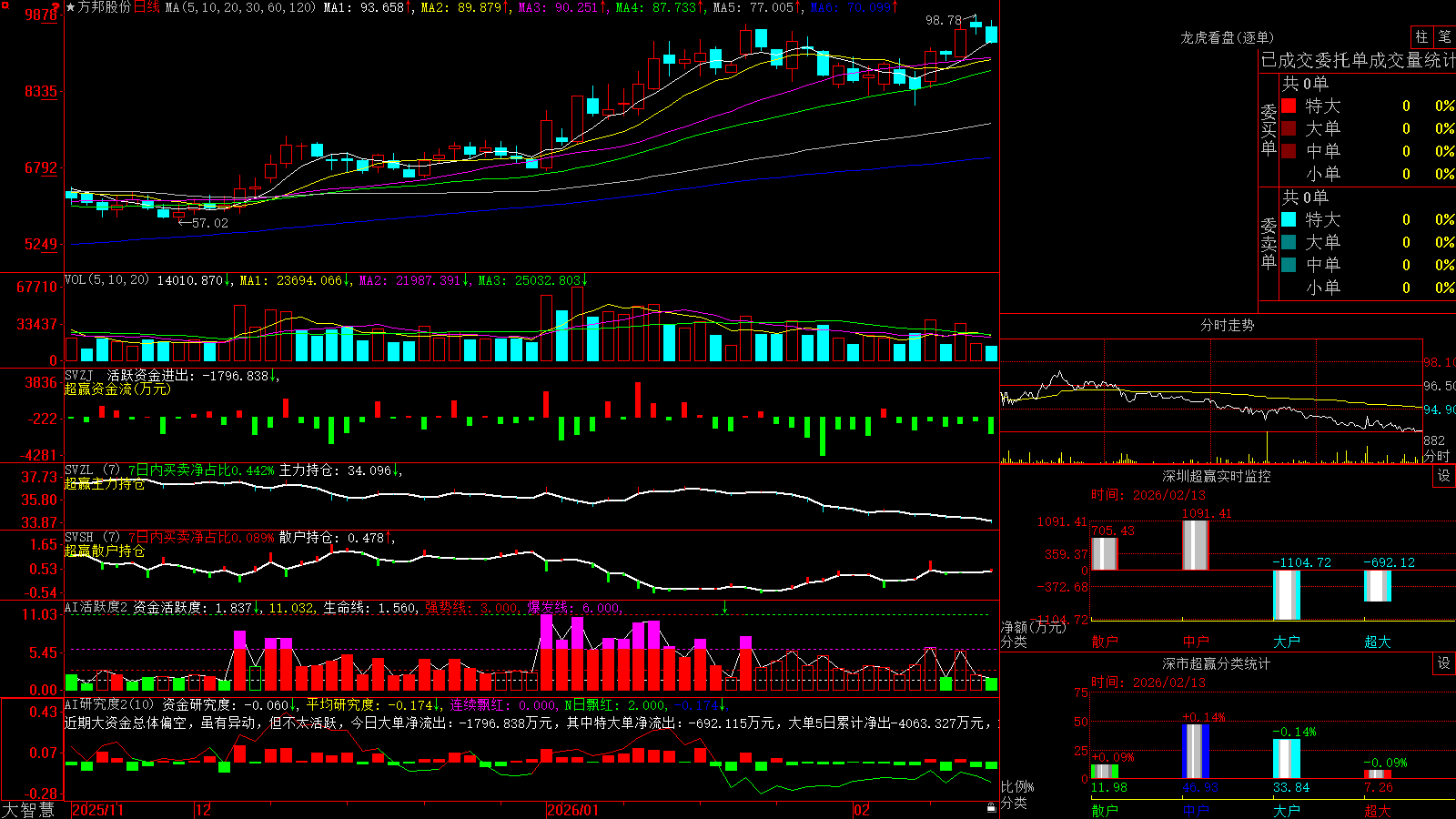Click the 57.02 low price label on the K-line chart
The image size is (1456, 819).
click(x=210, y=223)
